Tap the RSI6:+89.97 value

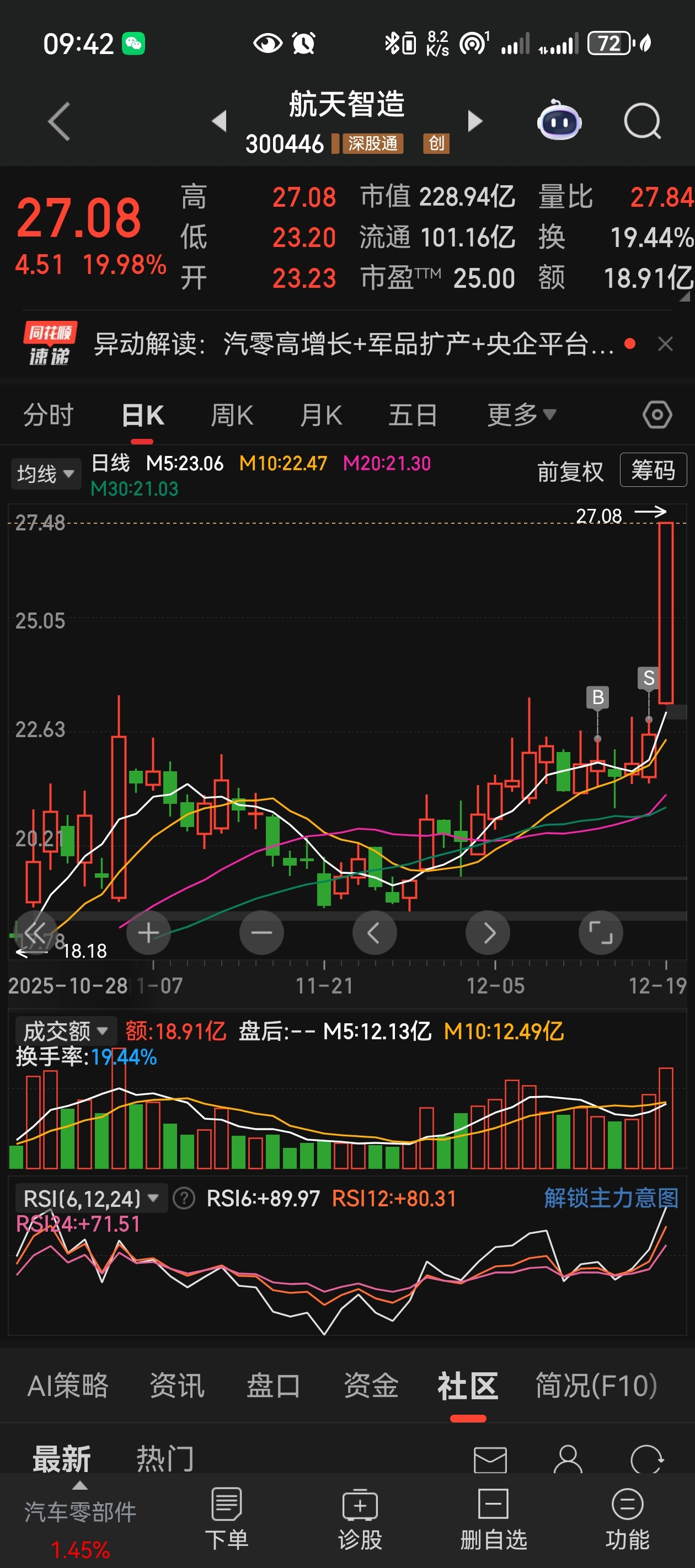tap(263, 1199)
